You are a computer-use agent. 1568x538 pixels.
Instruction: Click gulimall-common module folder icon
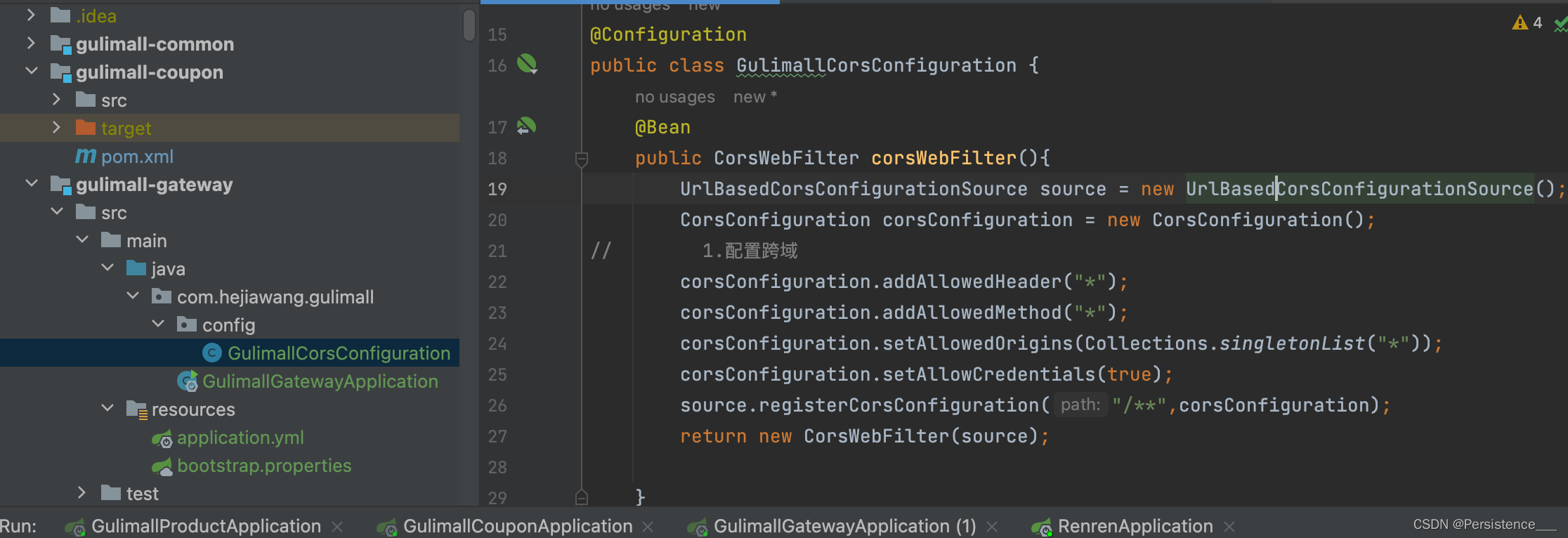pyautogui.click(x=61, y=44)
